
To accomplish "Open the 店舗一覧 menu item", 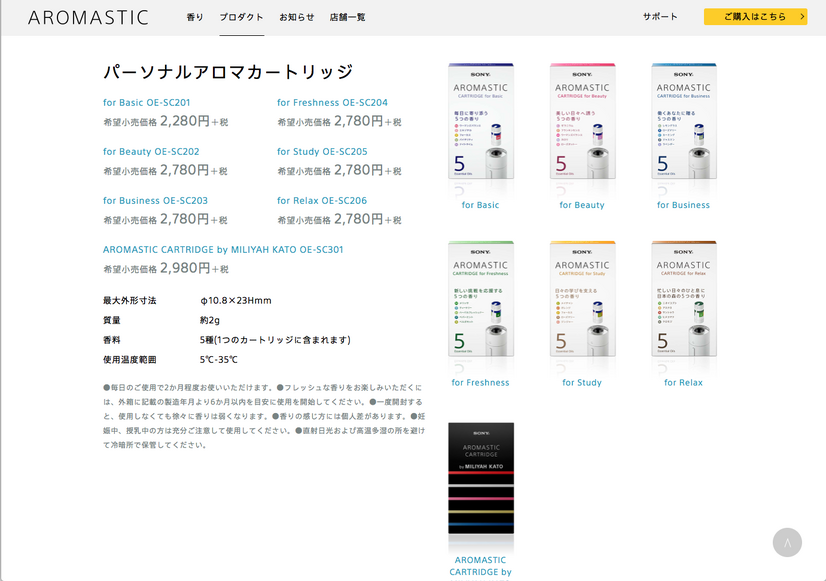I will [347, 17].
